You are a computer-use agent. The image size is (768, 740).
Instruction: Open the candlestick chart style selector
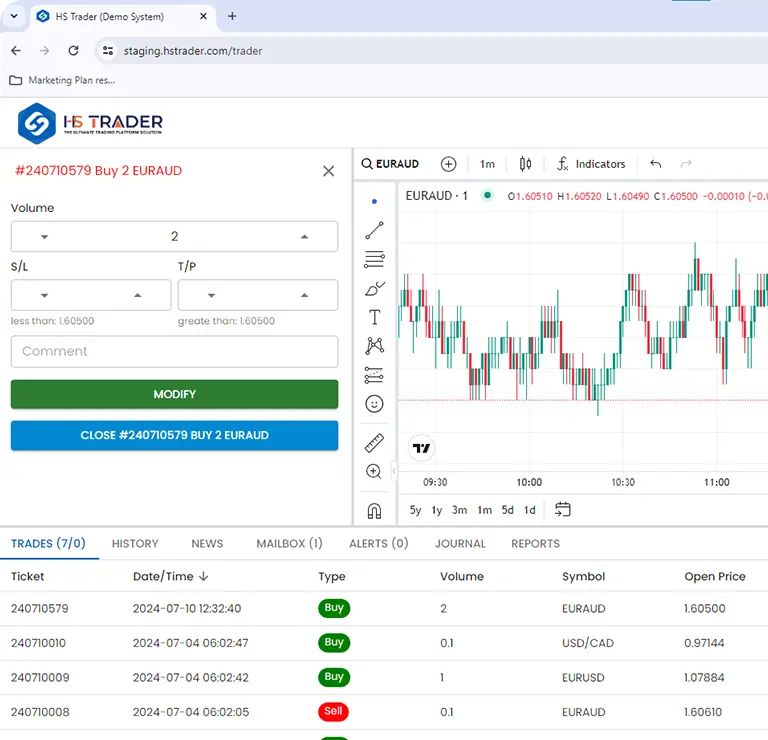tap(525, 164)
